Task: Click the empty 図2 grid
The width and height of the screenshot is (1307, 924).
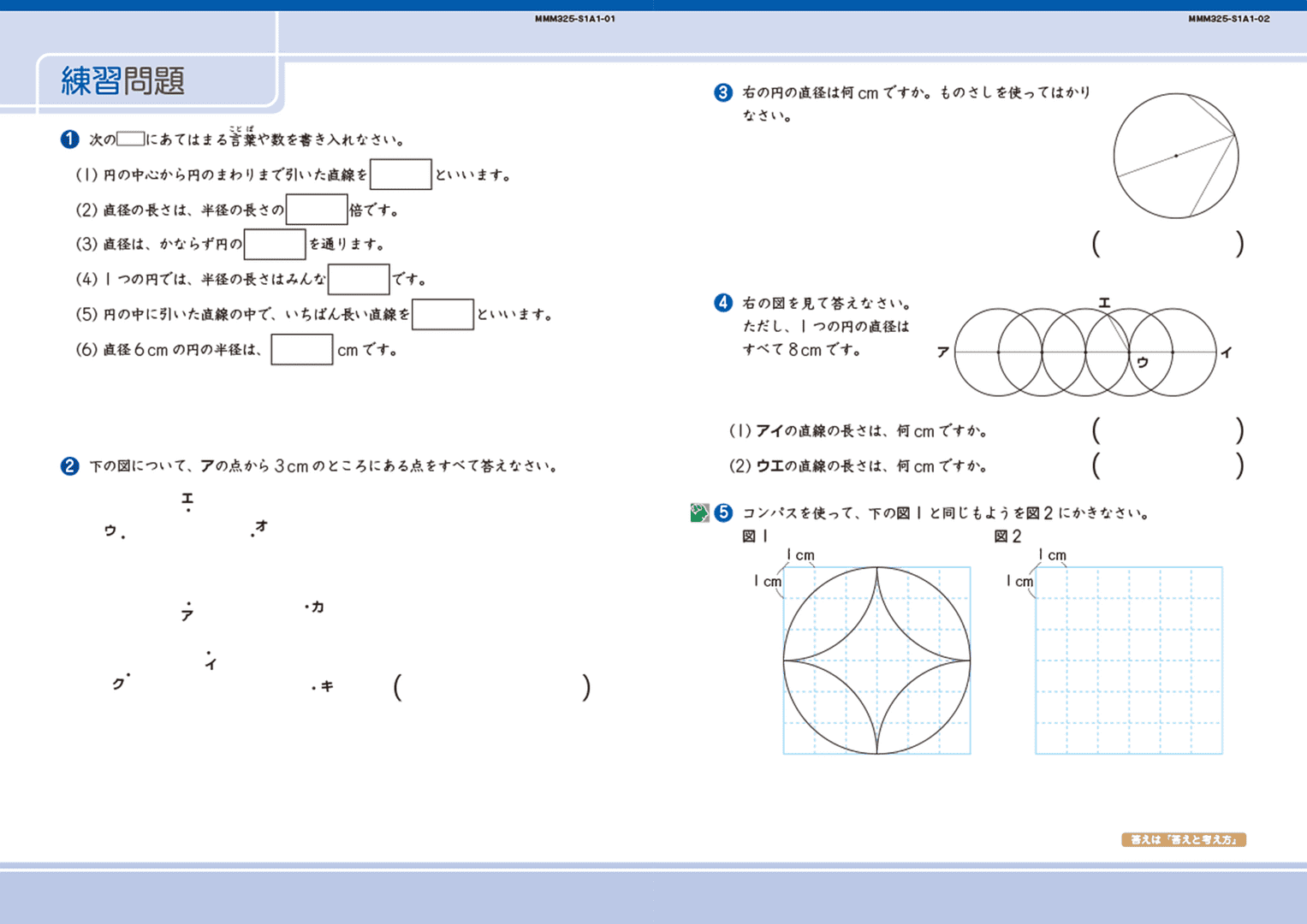Action: pos(1128,660)
